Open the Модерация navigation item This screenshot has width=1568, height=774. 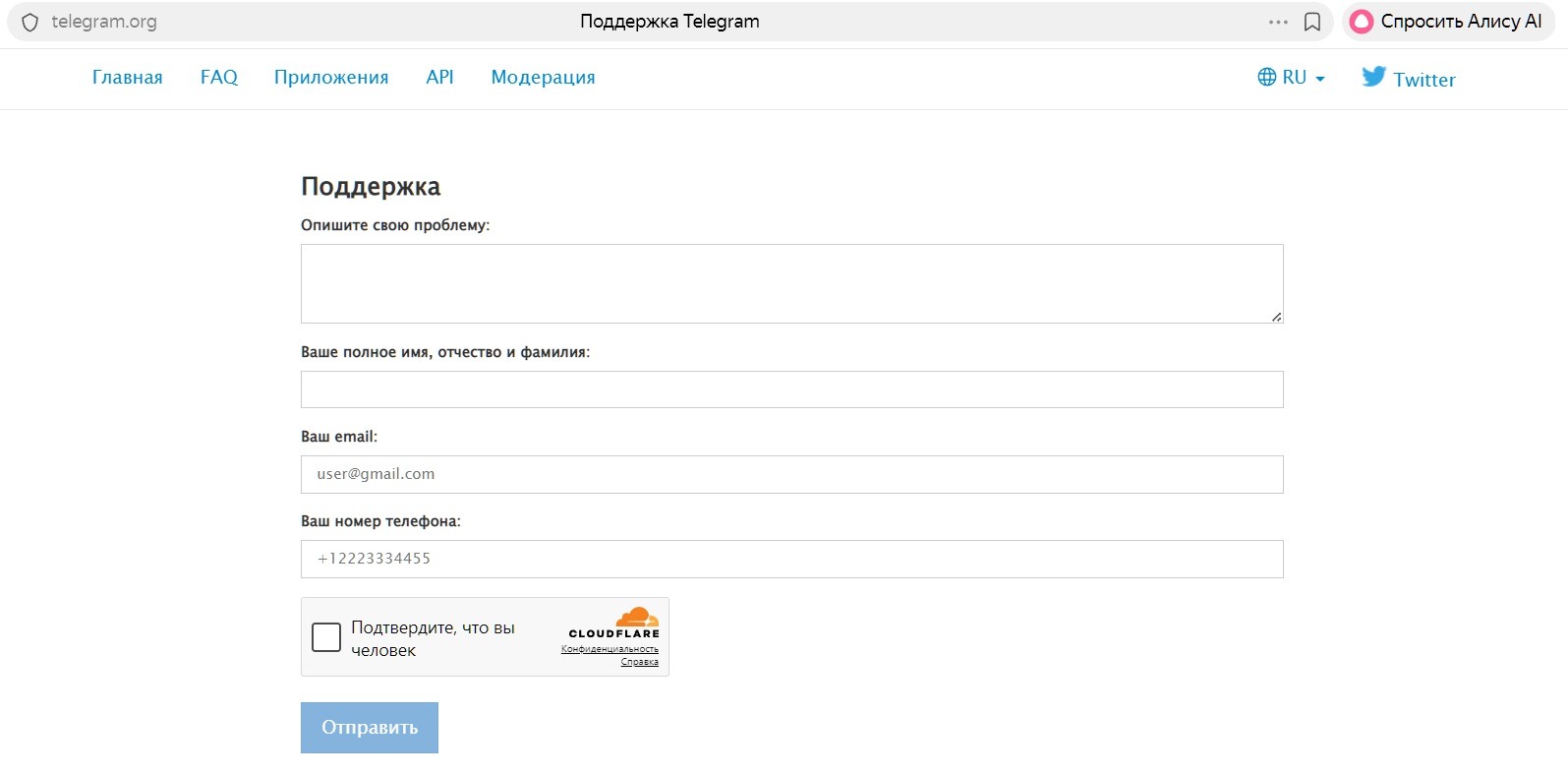pyautogui.click(x=543, y=78)
